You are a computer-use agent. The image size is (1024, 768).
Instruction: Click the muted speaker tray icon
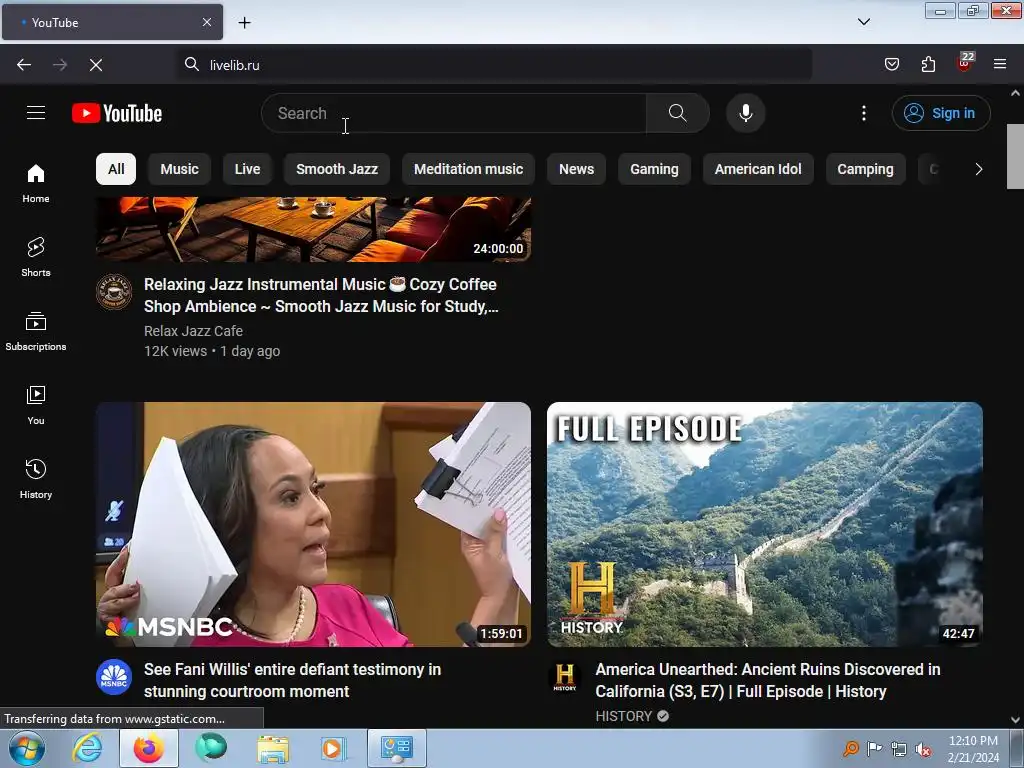point(923,749)
